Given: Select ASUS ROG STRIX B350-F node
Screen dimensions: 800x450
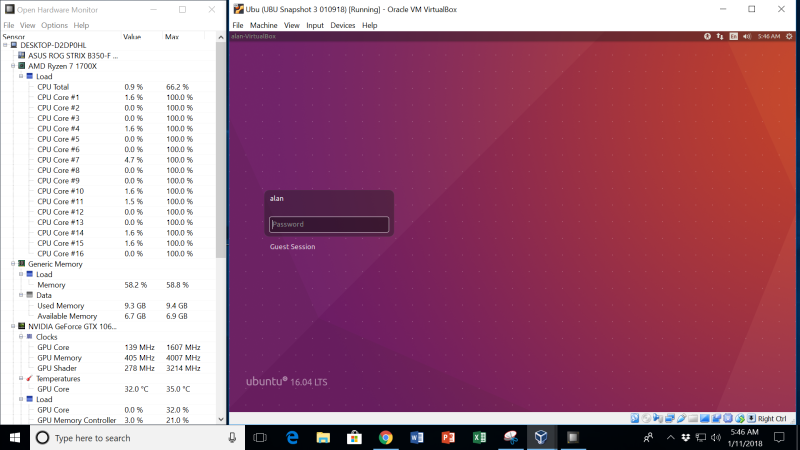Looking at the screenshot, I should tap(72, 56).
